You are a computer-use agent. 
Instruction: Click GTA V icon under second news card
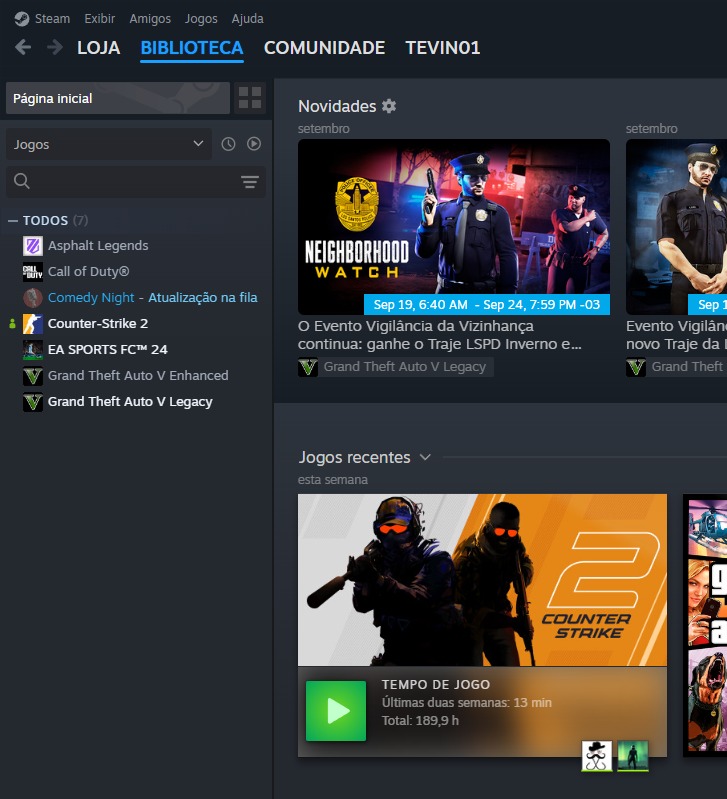636,367
